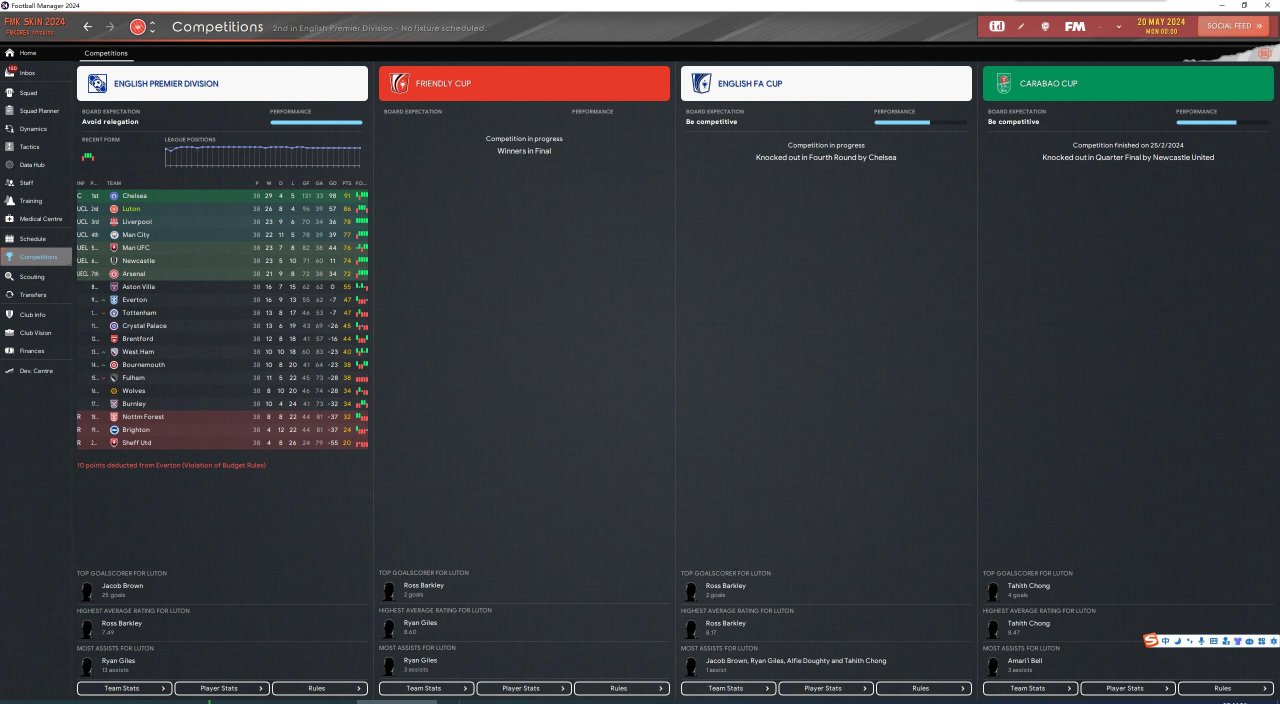
Task: Open English FA Cup Player Stats menu
Action: (825, 688)
